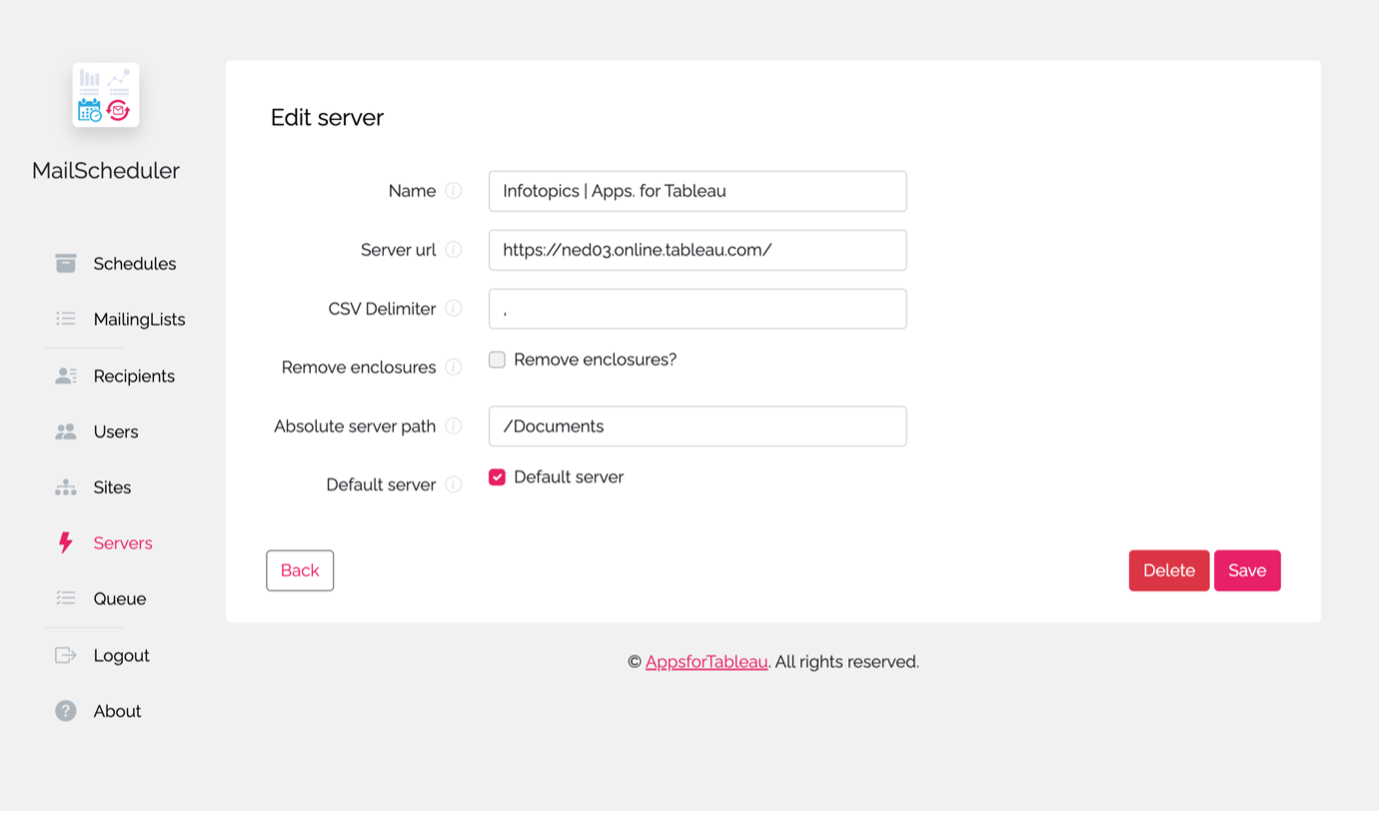This screenshot has height=815, width=1384.
Task: Click the Queue checklist icon
Action: tap(66, 598)
